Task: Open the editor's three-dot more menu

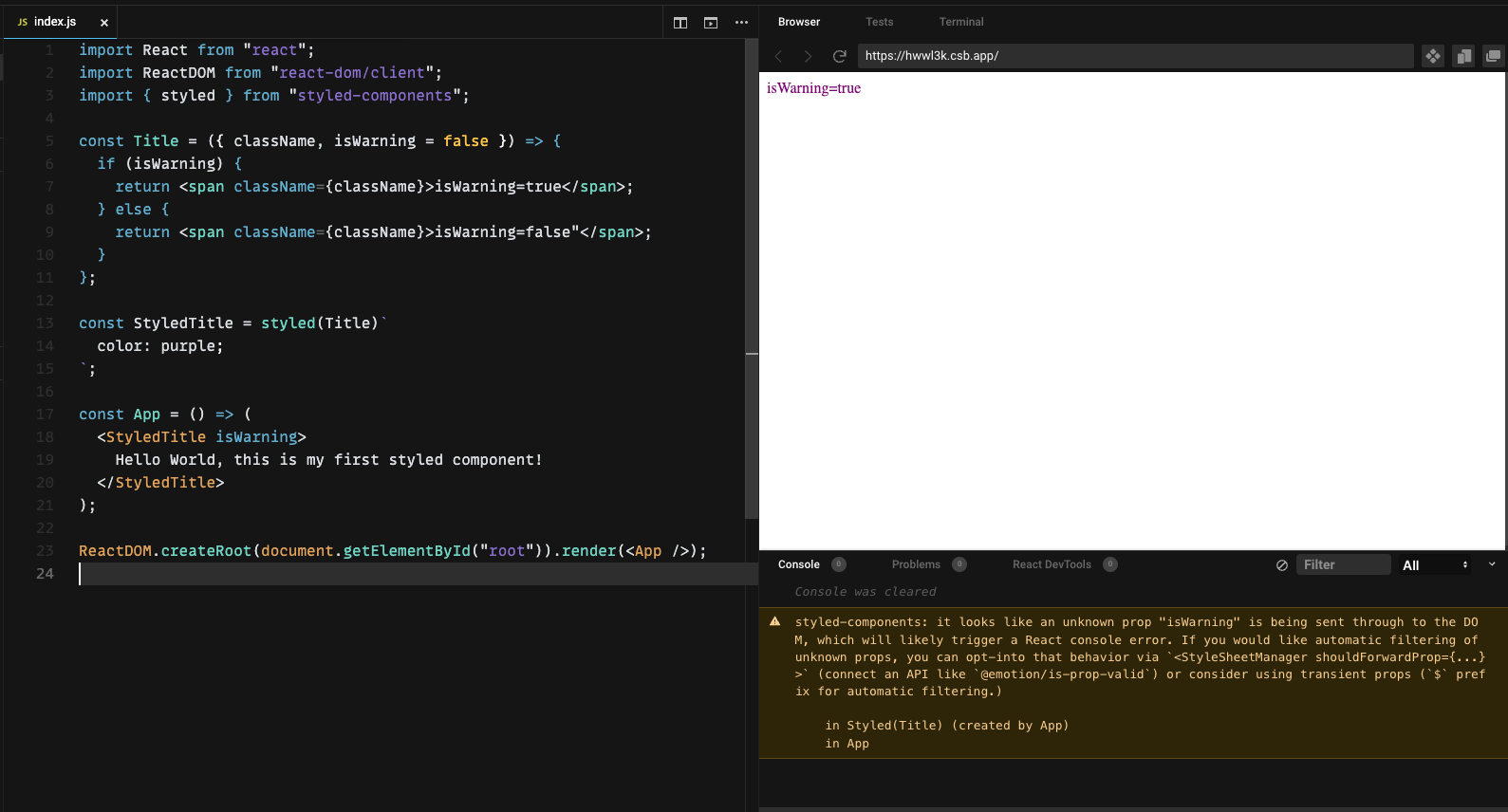Action: tap(741, 23)
